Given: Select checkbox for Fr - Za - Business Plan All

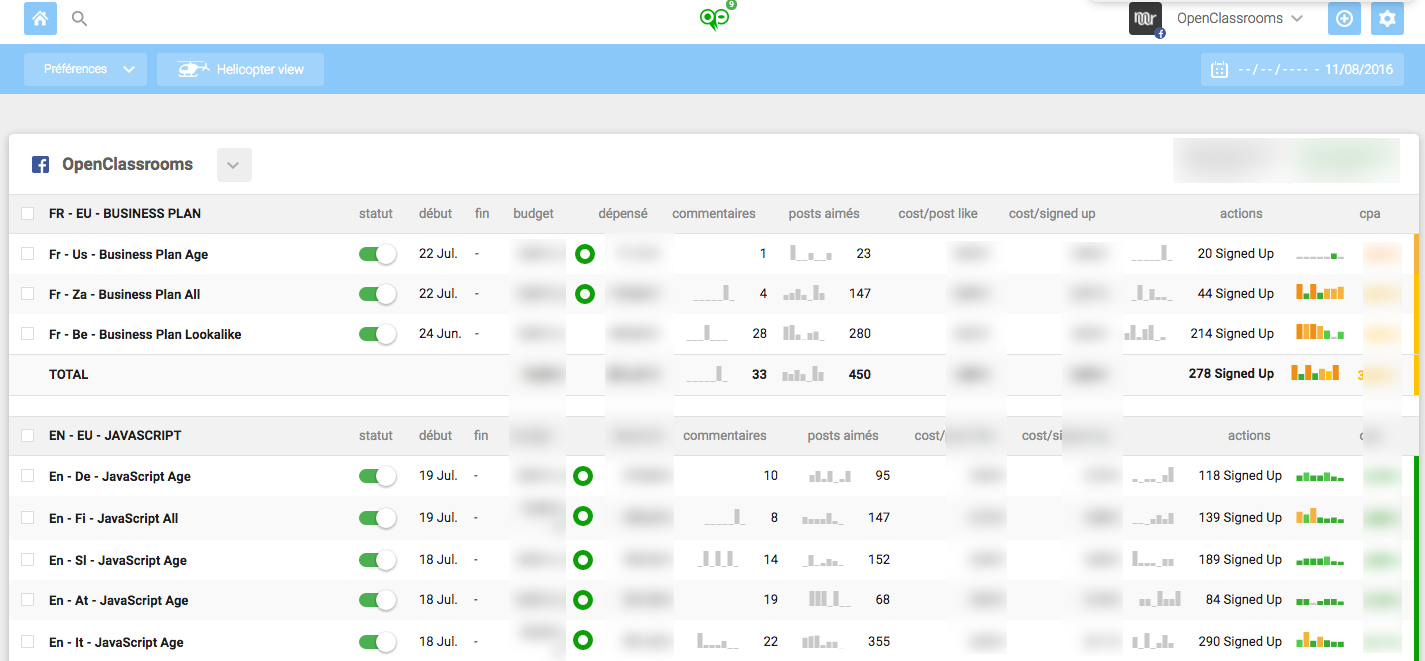Looking at the screenshot, I should pyautogui.click(x=28, y=294).
